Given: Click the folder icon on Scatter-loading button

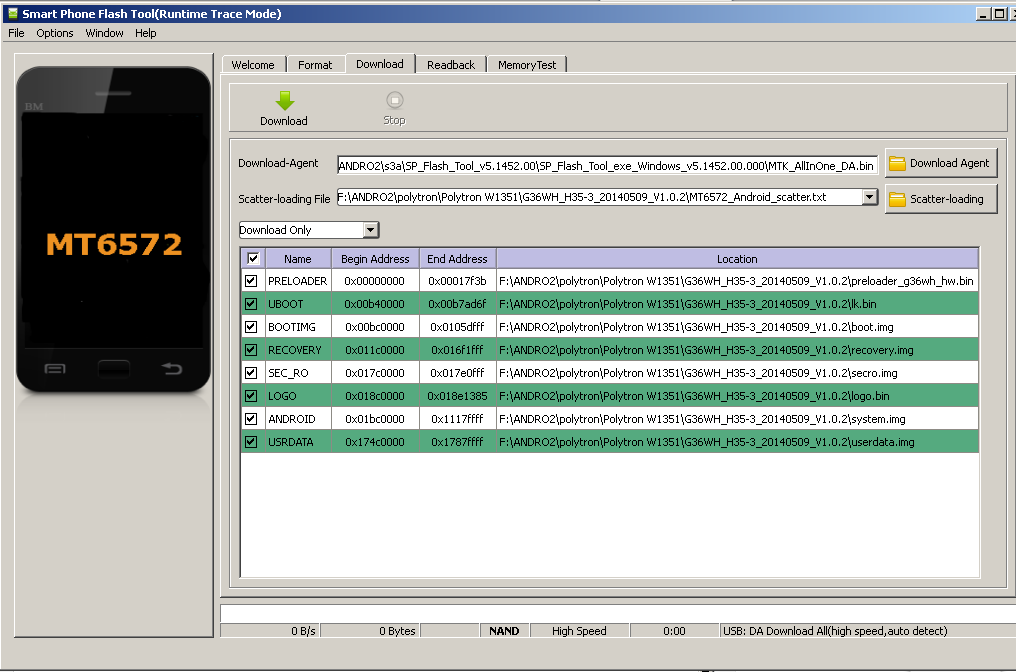Looking at the screenshot, I should coord(899,198).
